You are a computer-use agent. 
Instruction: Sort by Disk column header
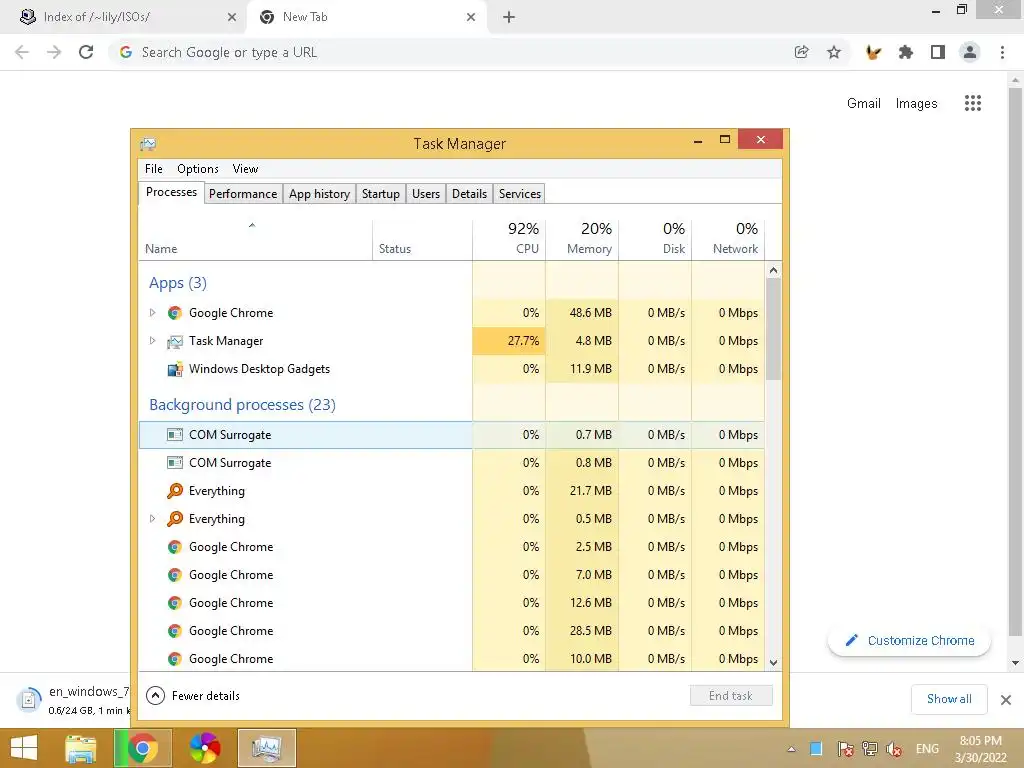pyautogui.click(x=656, y=239)
